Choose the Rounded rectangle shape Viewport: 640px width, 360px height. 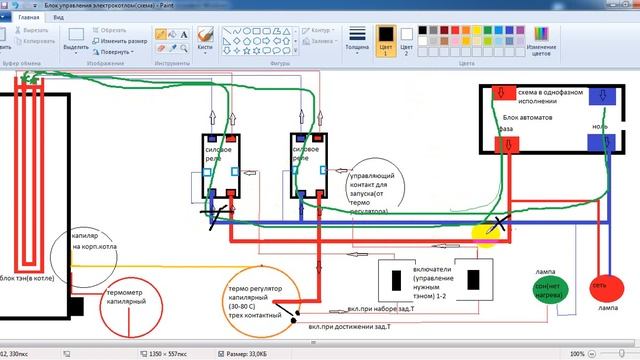(267, 31)
